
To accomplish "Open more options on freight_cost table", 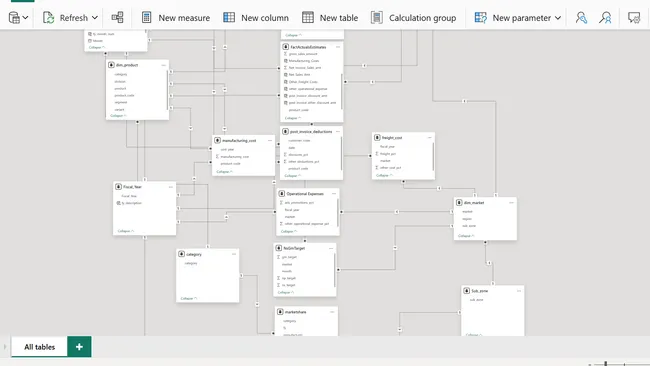I will pyautogui.click(x=430, y=137).
